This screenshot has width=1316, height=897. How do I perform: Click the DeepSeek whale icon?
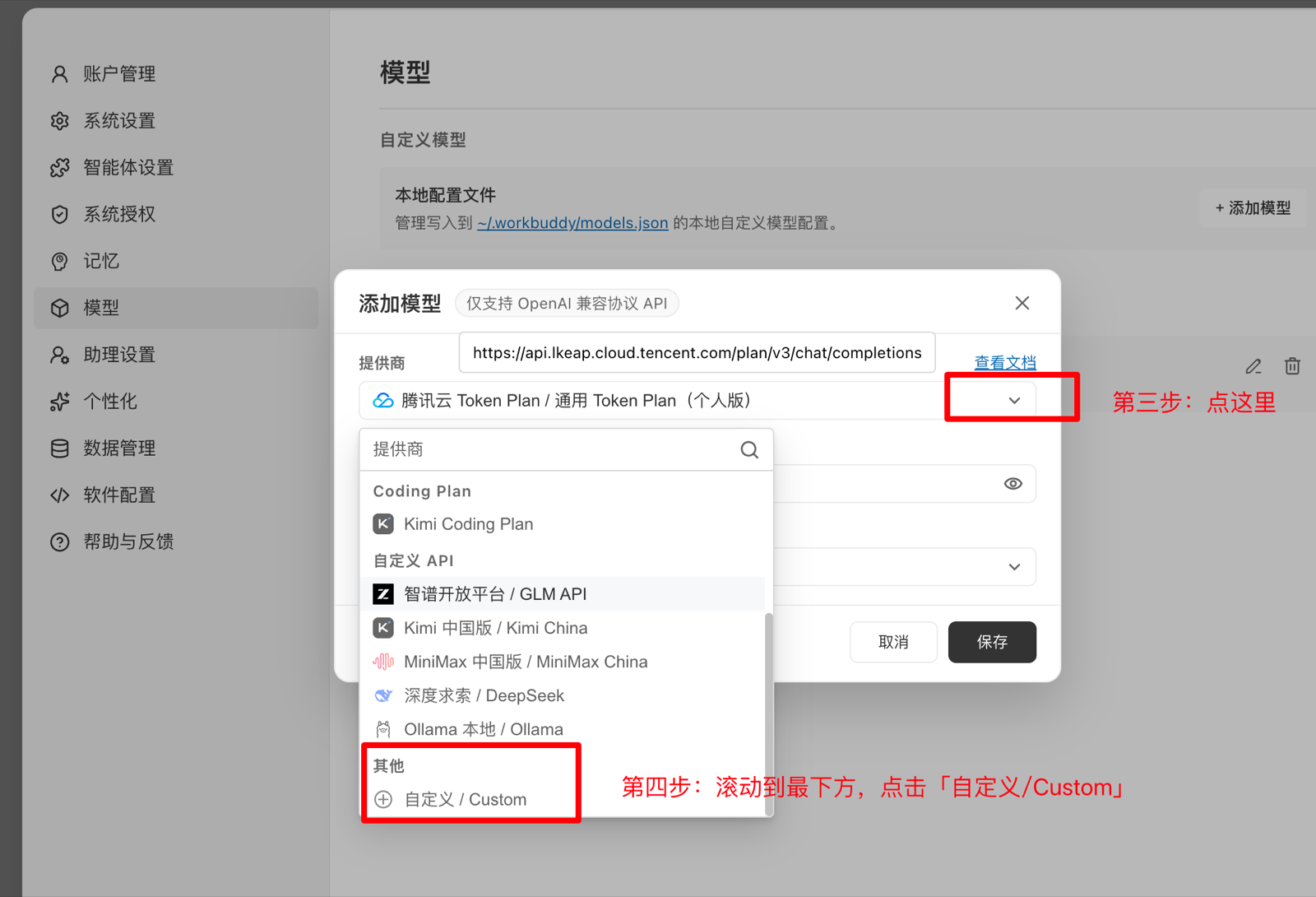383,695
